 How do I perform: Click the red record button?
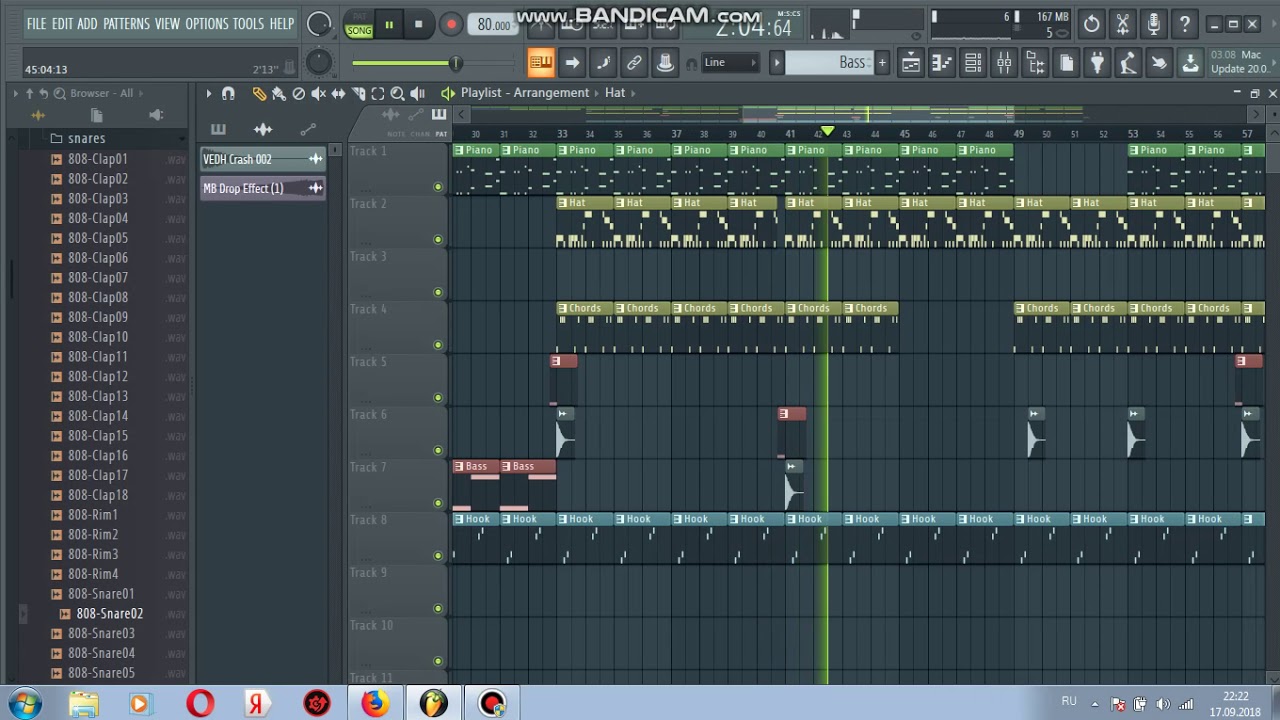tap(451, 24)
